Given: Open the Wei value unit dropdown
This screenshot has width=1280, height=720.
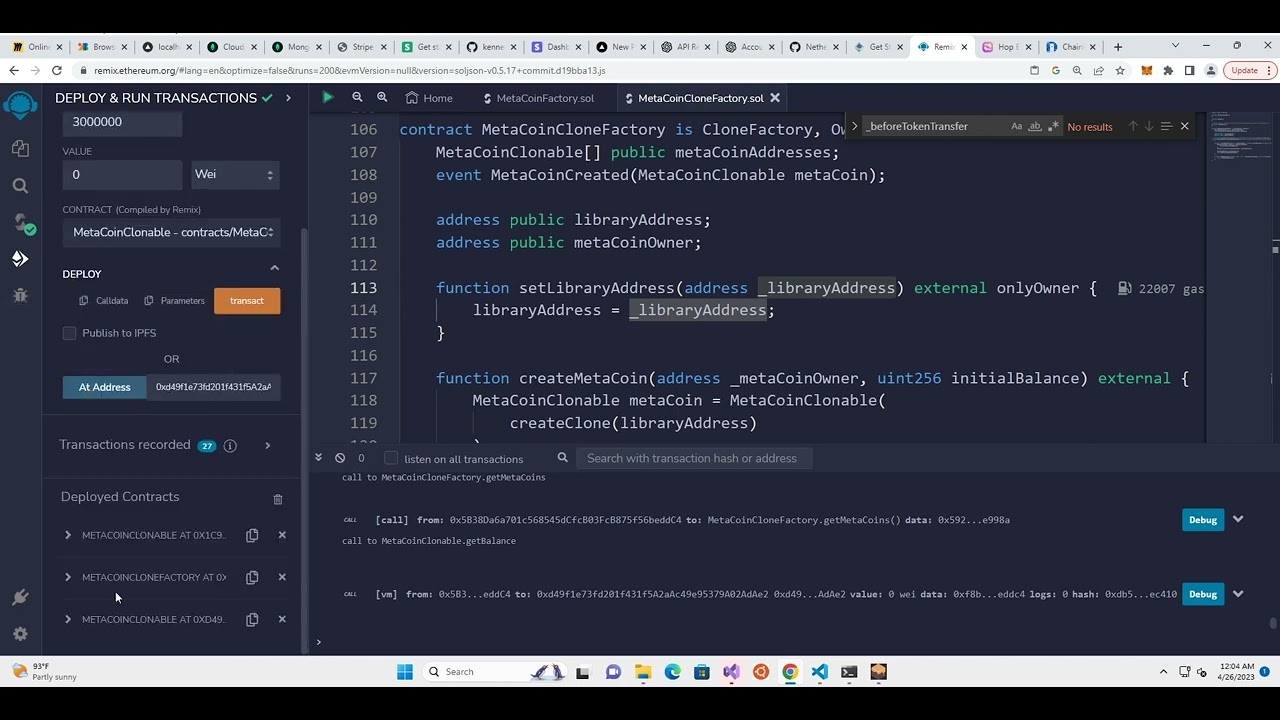Looking at the screenshot, I should (x=235, y=174).
